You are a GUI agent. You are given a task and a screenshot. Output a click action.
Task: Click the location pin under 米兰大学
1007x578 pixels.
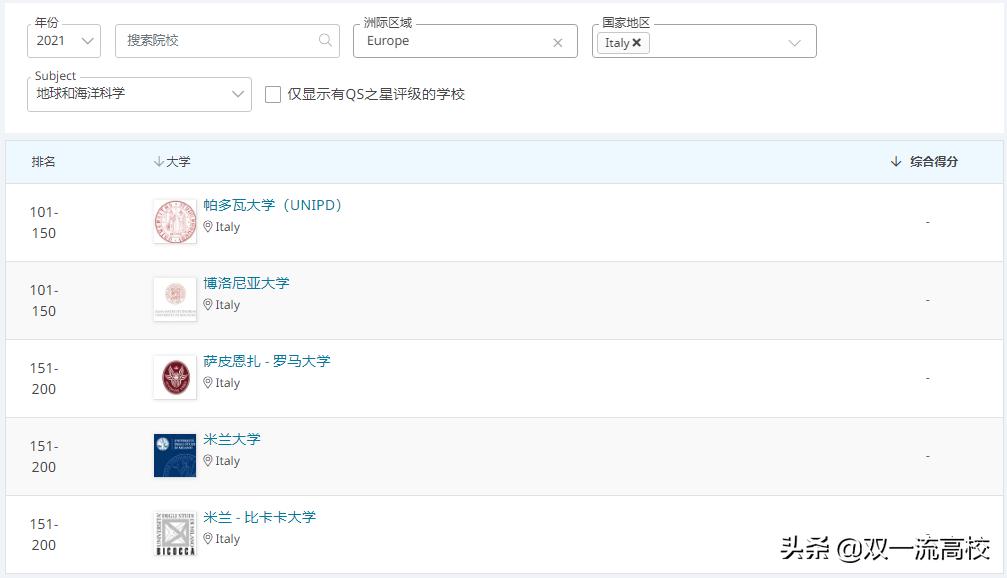click(210, 461)
